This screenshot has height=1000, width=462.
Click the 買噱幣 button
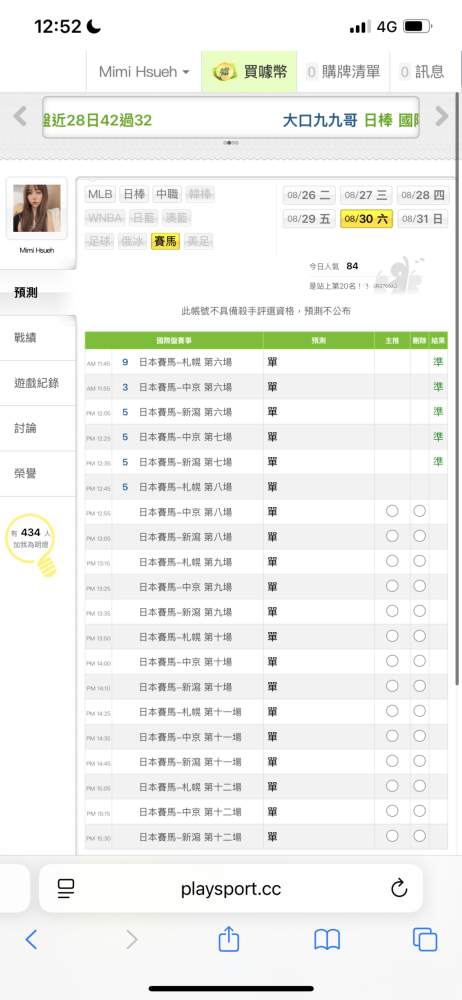(250, 72)
